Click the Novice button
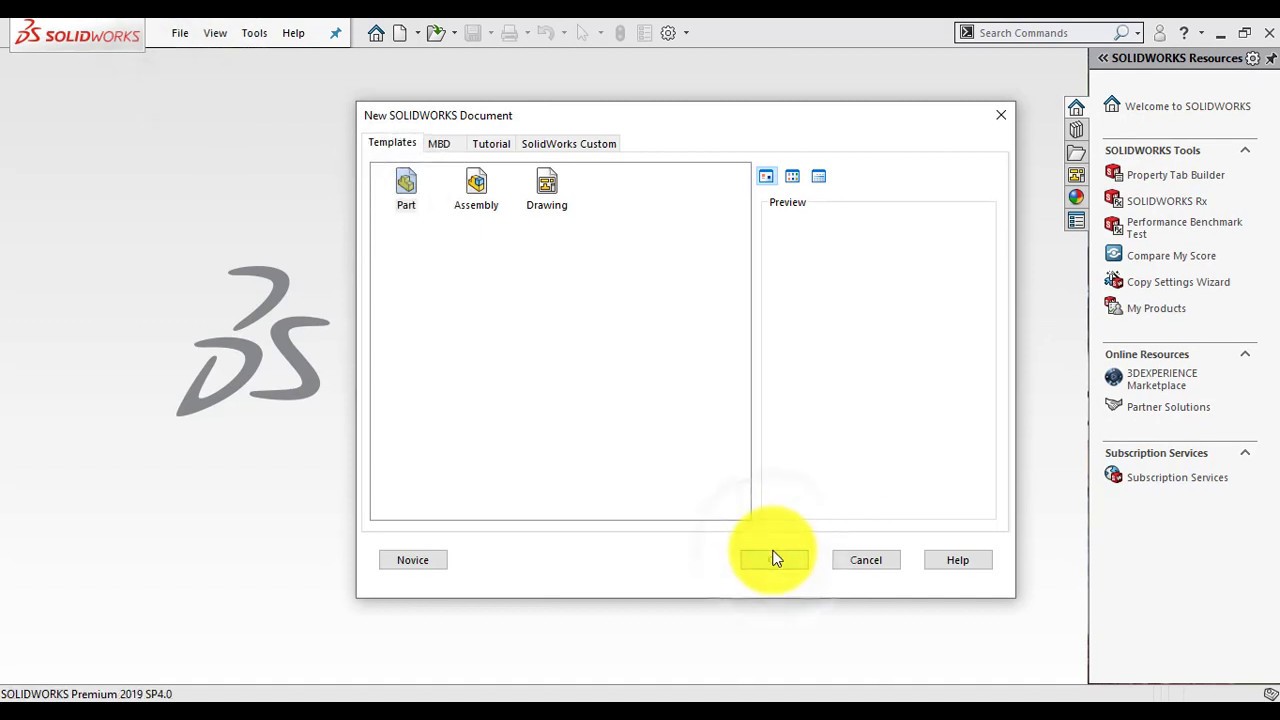 (413, 560)
